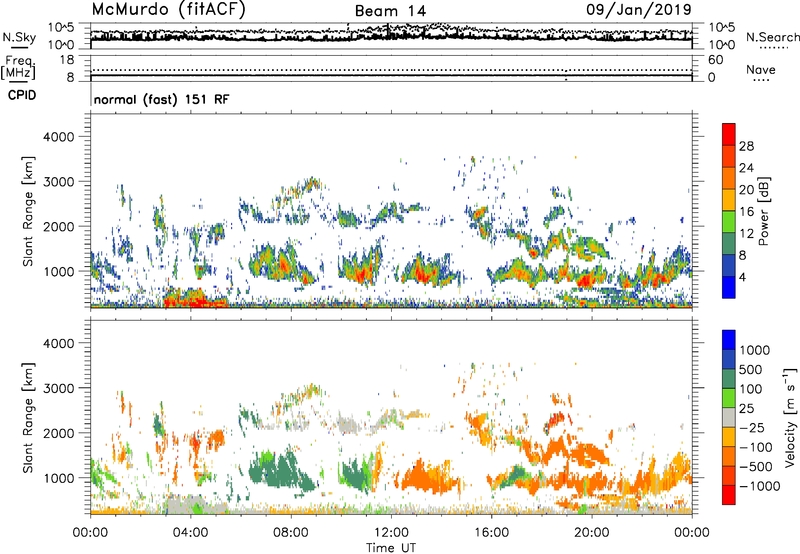Click the '100' label on the velocity color bar
800x554 pixels.
click(x=751, y=389)
